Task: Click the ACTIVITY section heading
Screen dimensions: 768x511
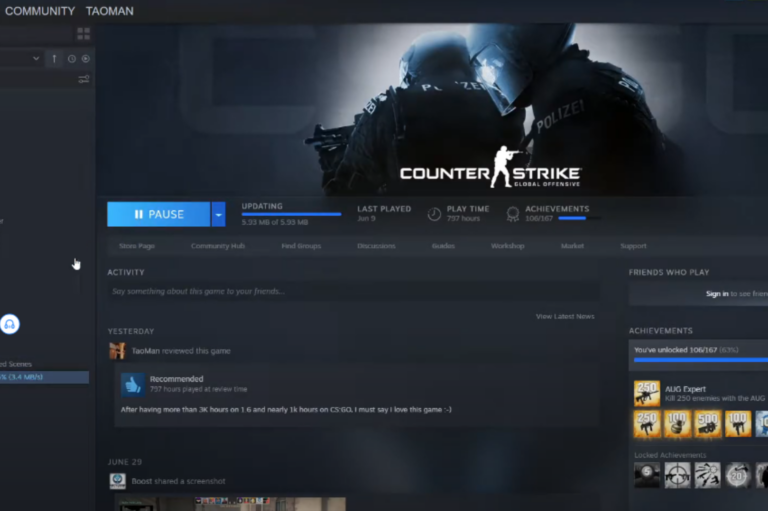Action: (126, 272)
